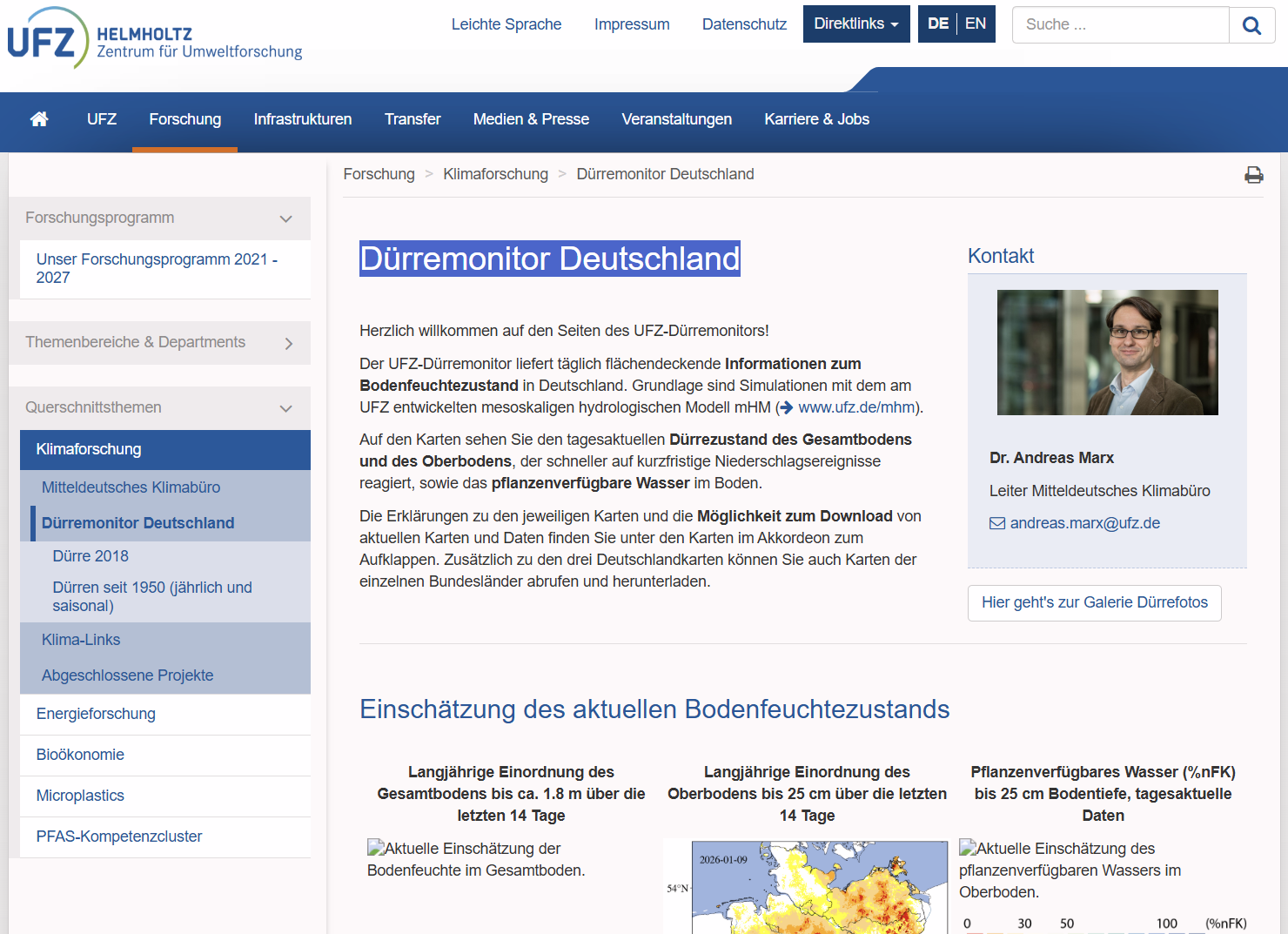Click the envelope icon beside andreas.marx@ufz.de
1288x934 pixels.
[996, 522]
